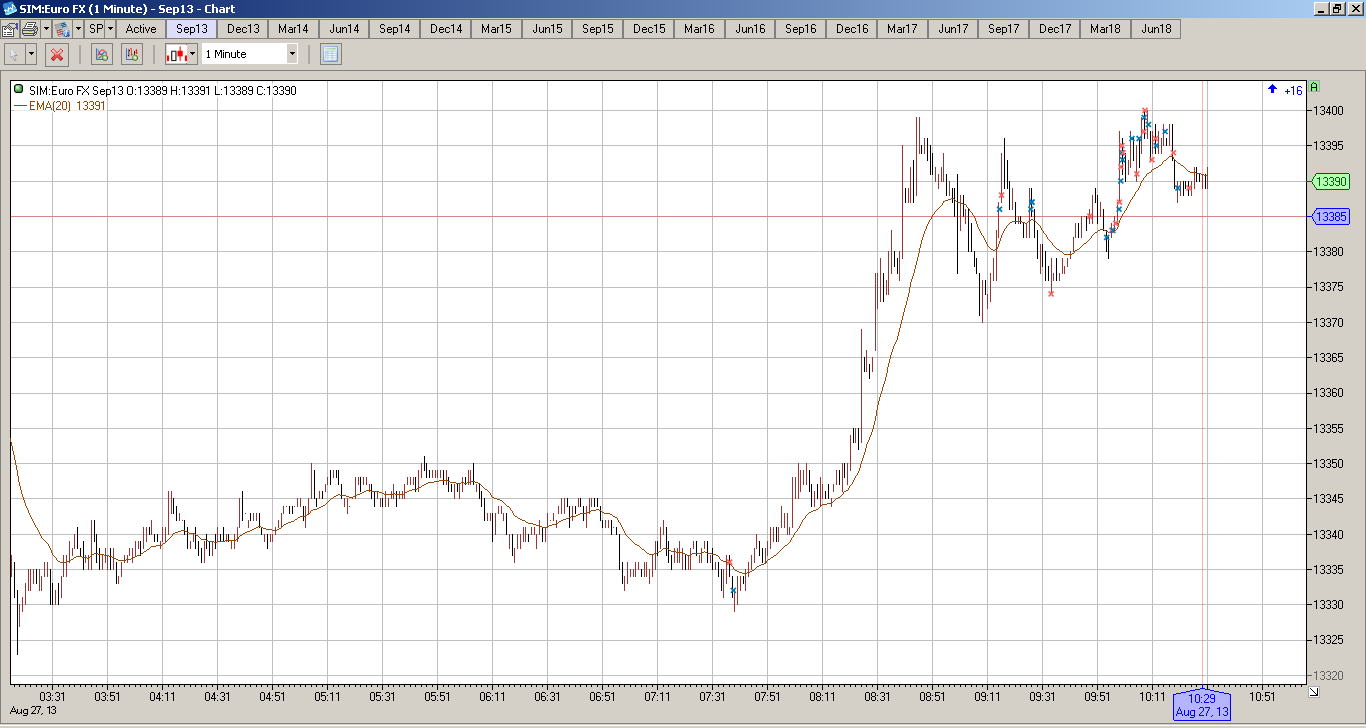Choose the Jun18 contract tab
This screenshot has width=1366, height=728.
pos(1157,29)
